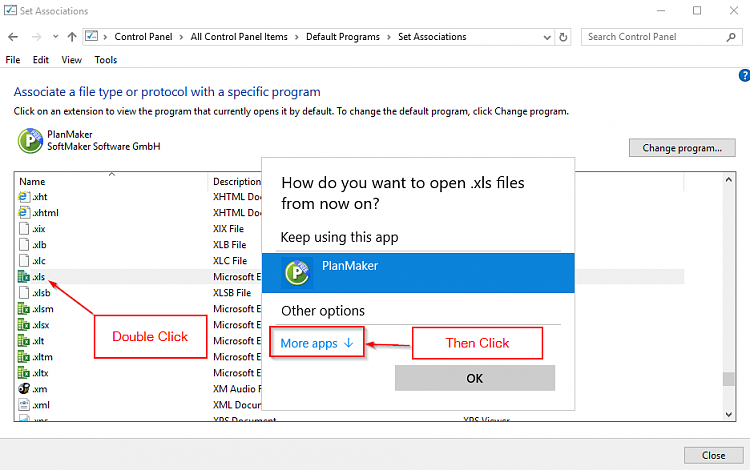Confirm the dialog with OK
Viewport: 750px width, 470px height.
(474, 378)
